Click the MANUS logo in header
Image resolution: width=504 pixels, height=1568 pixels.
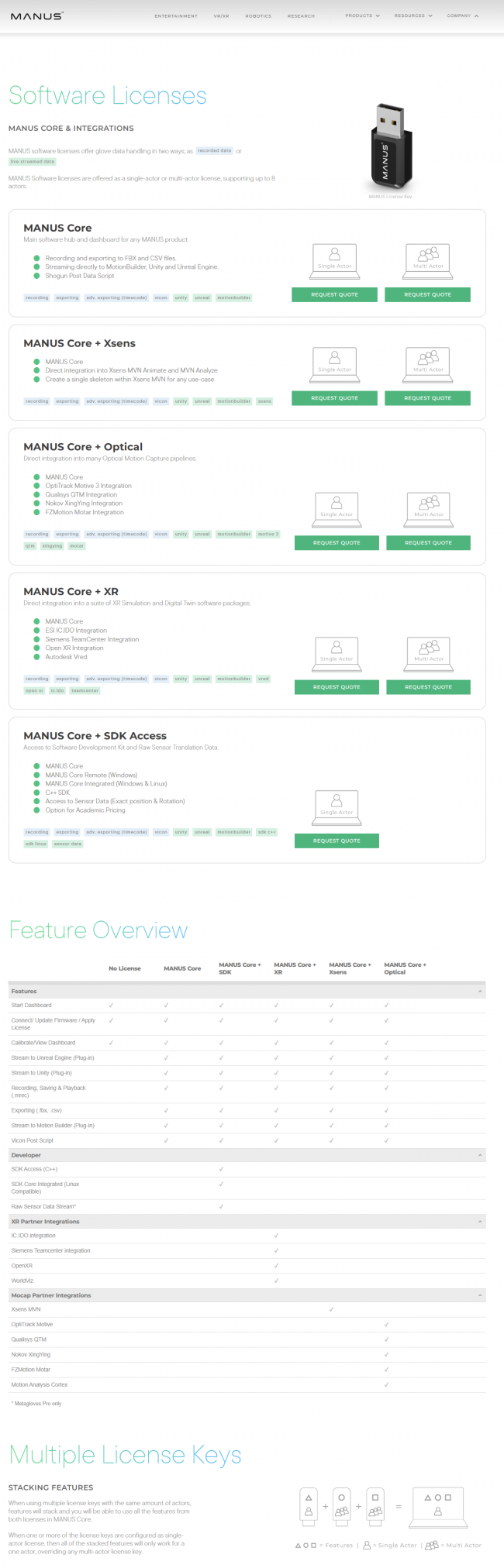pyautogui.click(x=37, y=15)
